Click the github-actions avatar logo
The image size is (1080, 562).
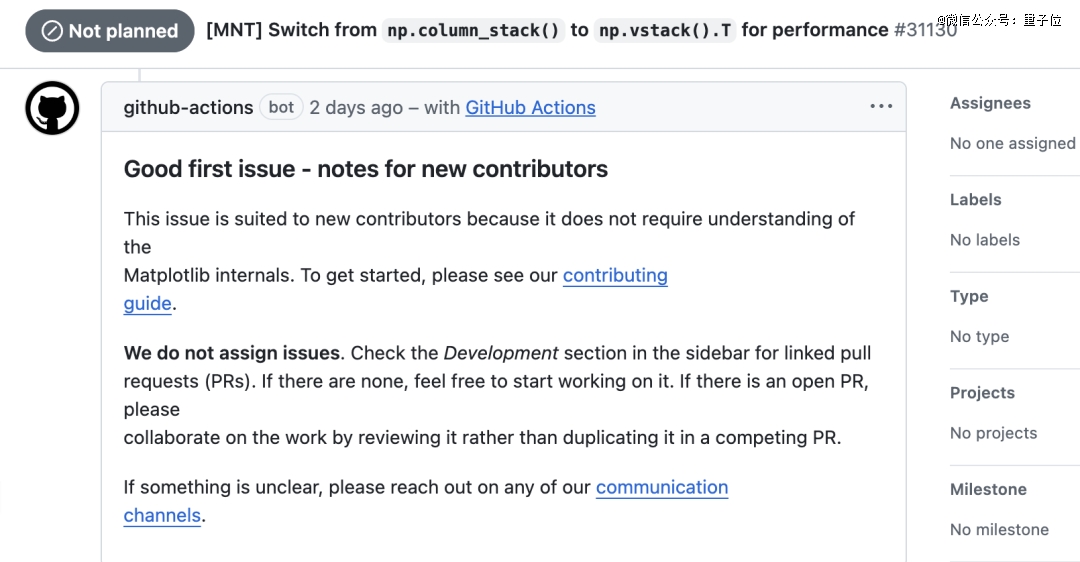[52, 108]
